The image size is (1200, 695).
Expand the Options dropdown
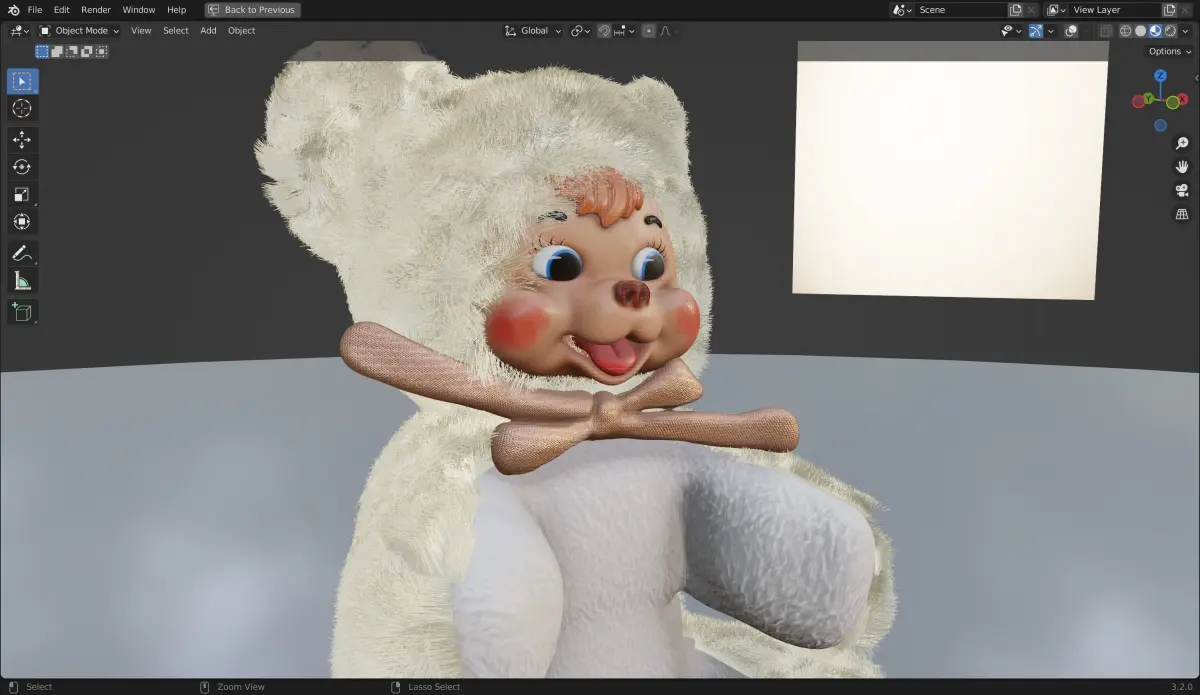click(1170, 51)
